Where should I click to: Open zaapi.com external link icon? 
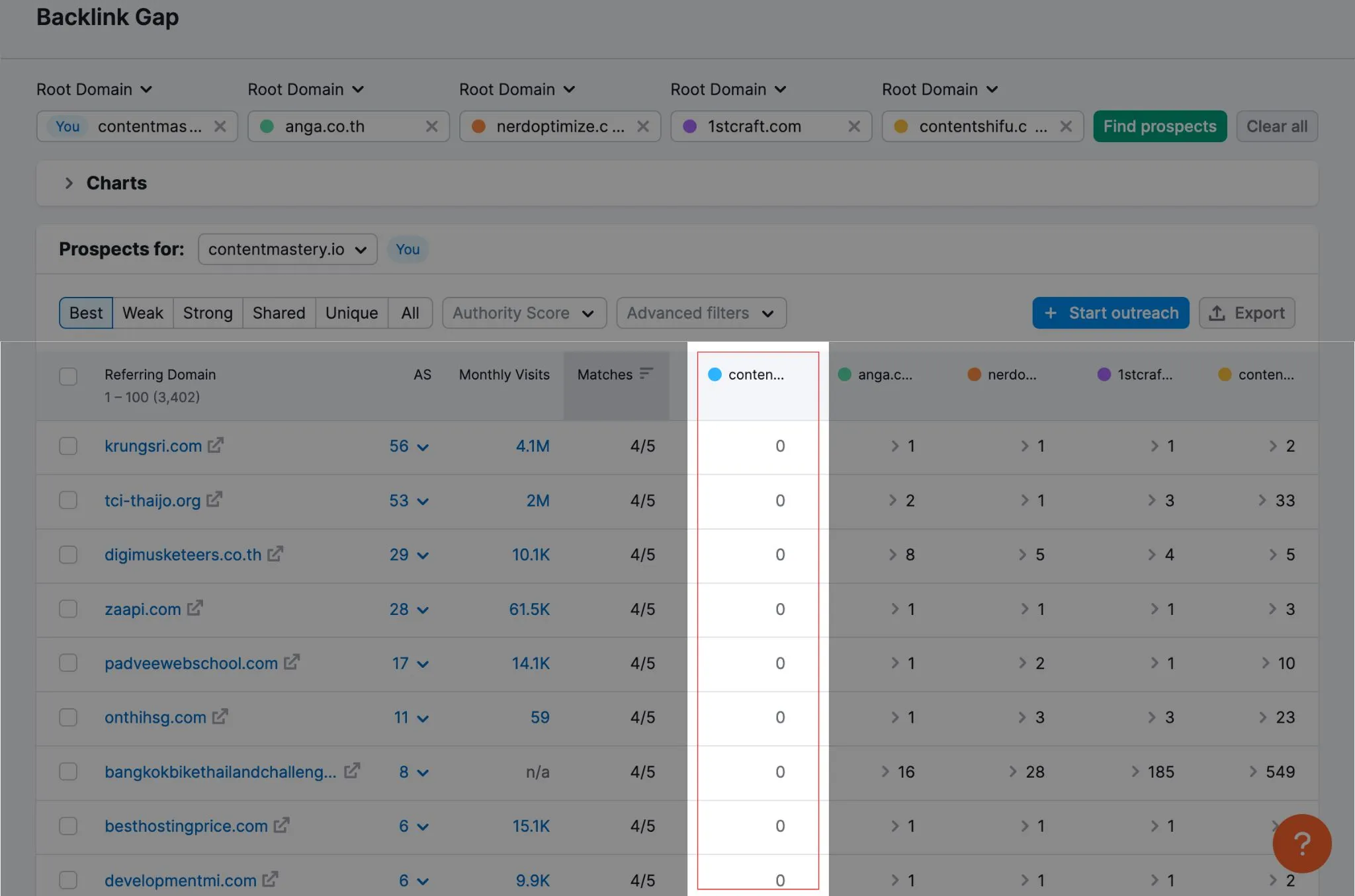(x=195, y=608)
